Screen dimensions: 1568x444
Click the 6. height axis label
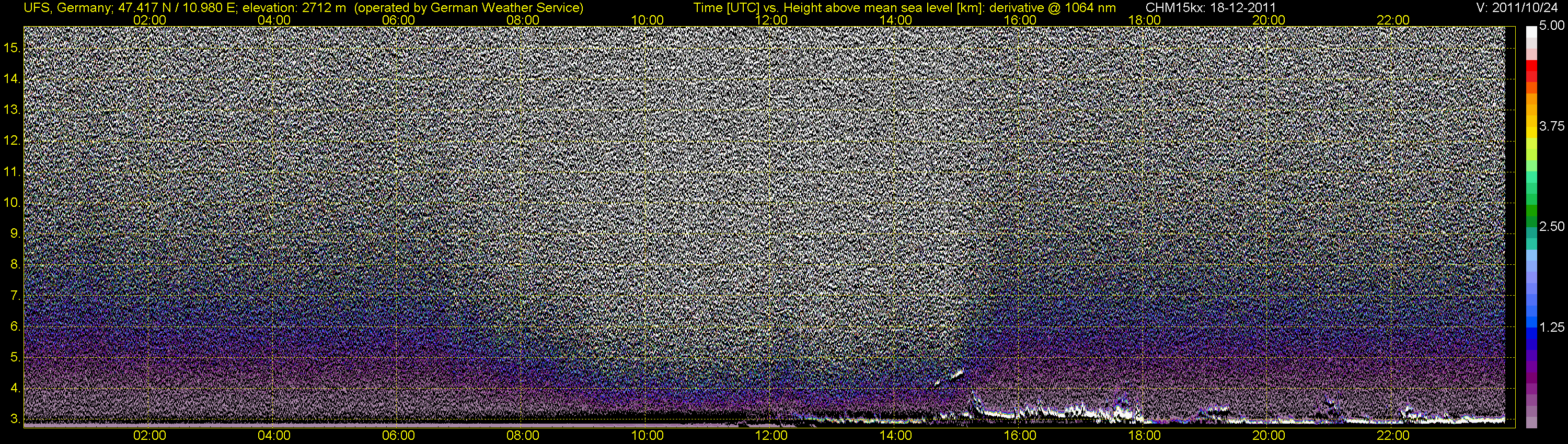pos(15,326)
